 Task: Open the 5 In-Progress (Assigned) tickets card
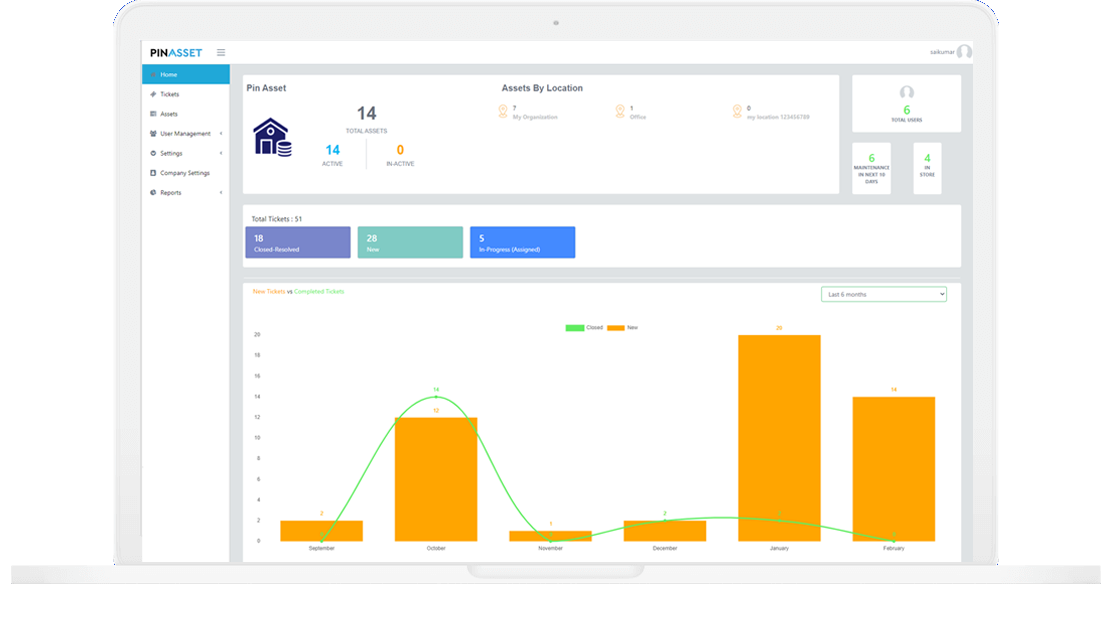point(523,243)
